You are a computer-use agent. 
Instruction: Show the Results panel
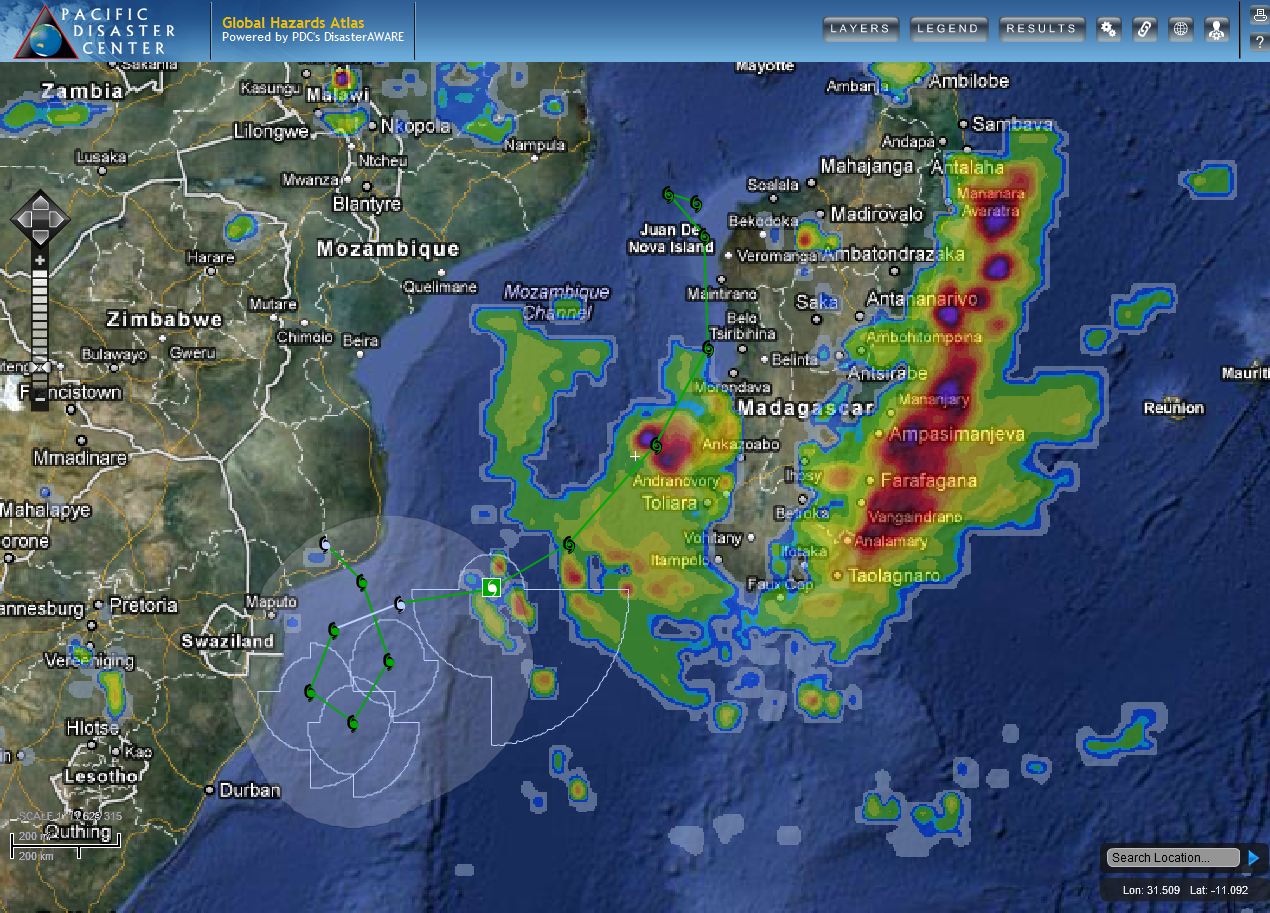(x=1041, y=29)
